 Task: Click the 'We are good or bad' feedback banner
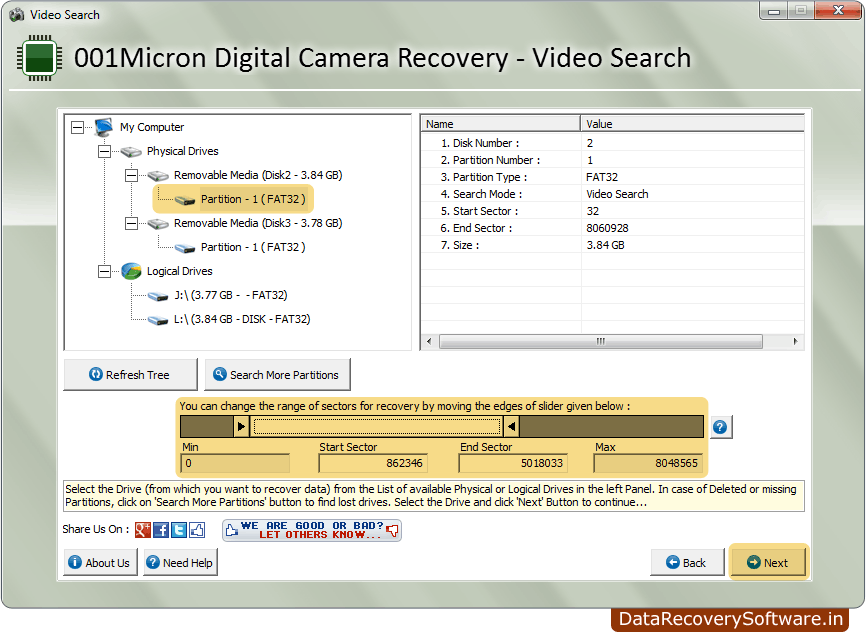[x=311, y=530]
